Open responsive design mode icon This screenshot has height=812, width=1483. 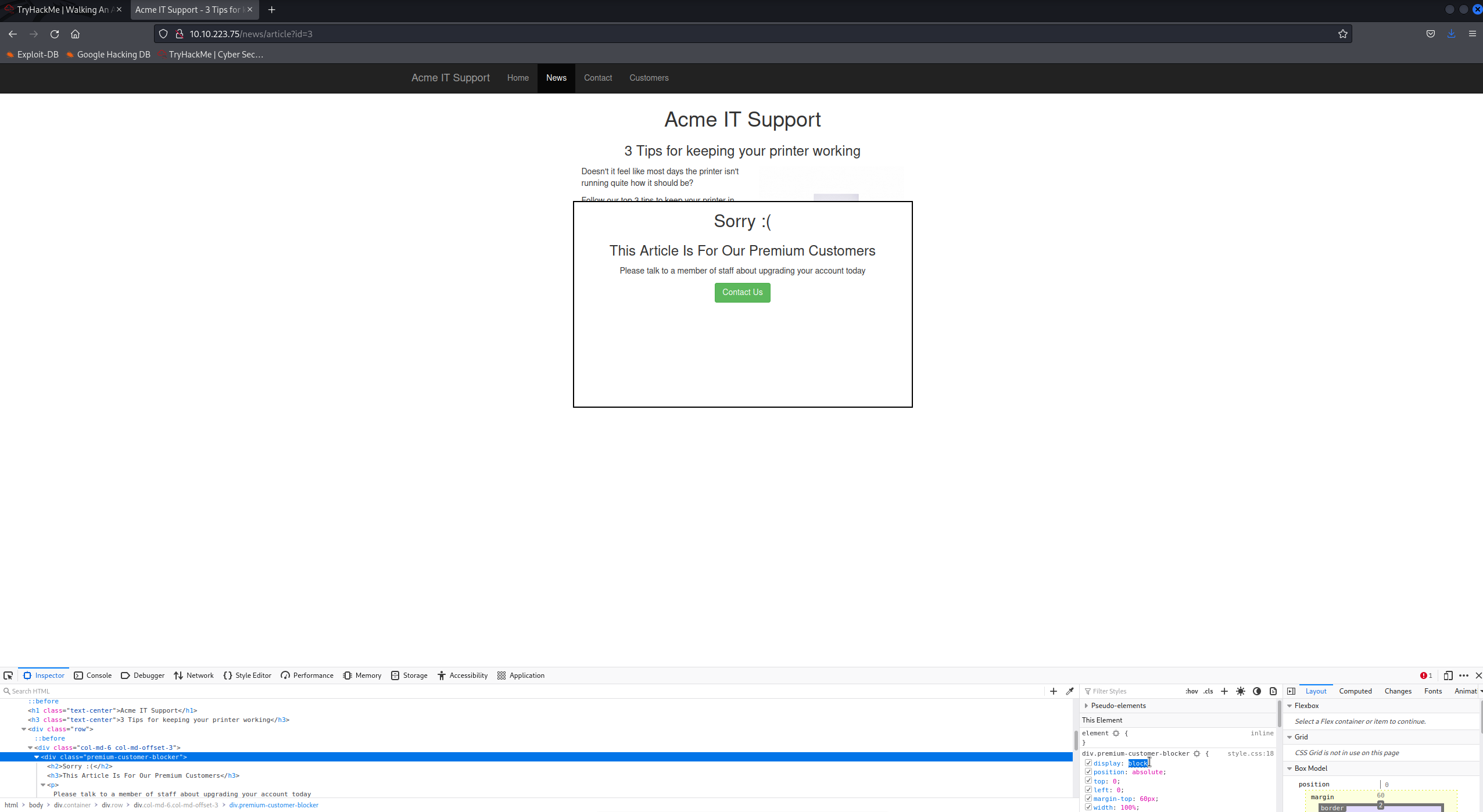1448,676
